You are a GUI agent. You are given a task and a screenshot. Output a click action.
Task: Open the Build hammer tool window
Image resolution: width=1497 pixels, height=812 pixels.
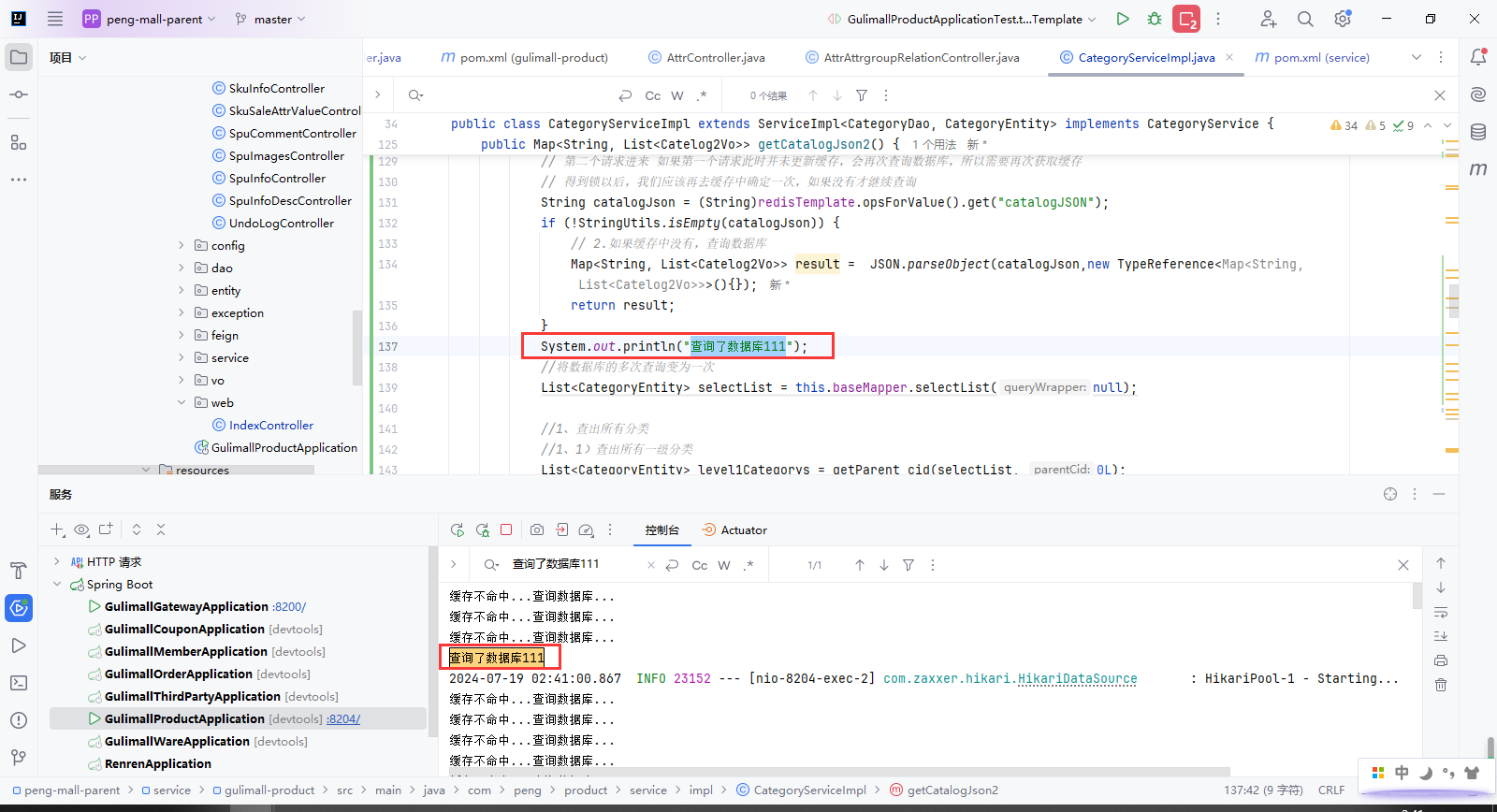(19, 571)
